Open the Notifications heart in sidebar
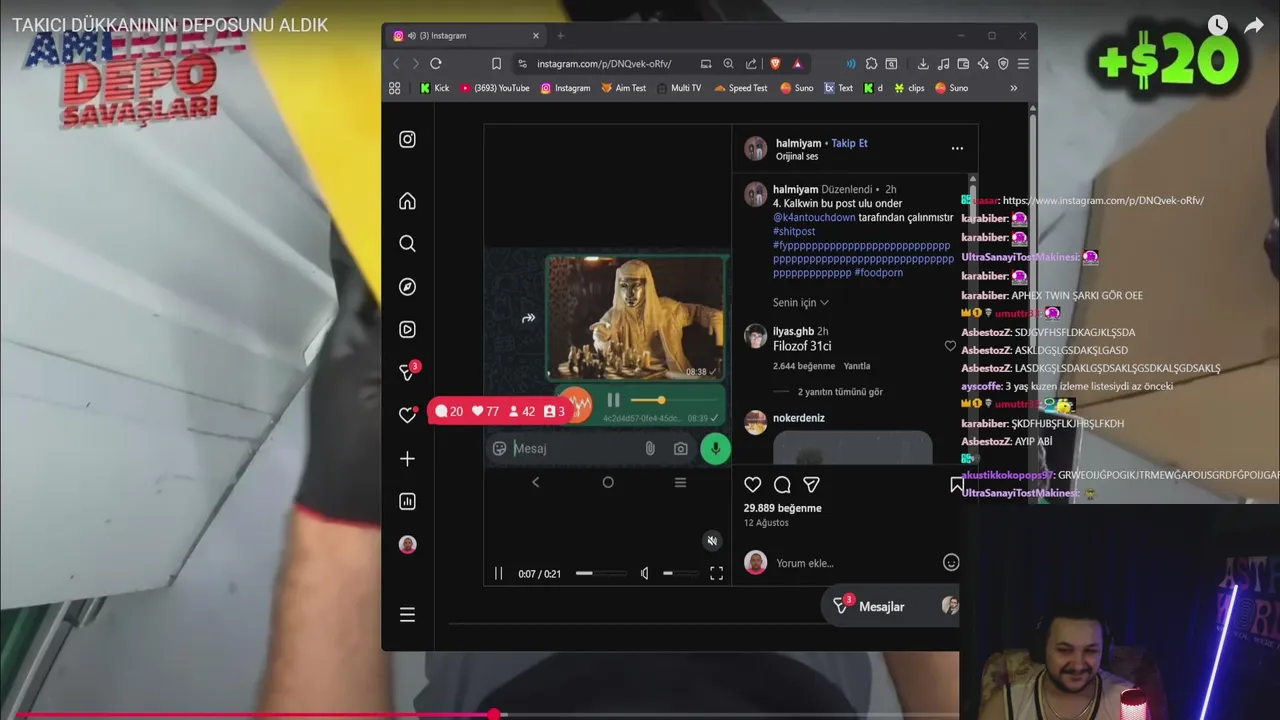The image size is (1280, 720). [x=407, y=415]
